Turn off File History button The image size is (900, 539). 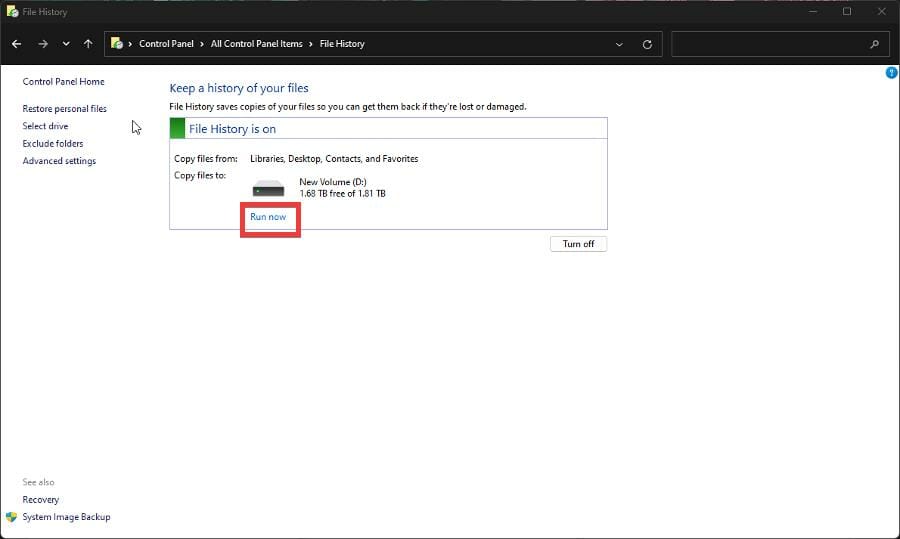579,244
